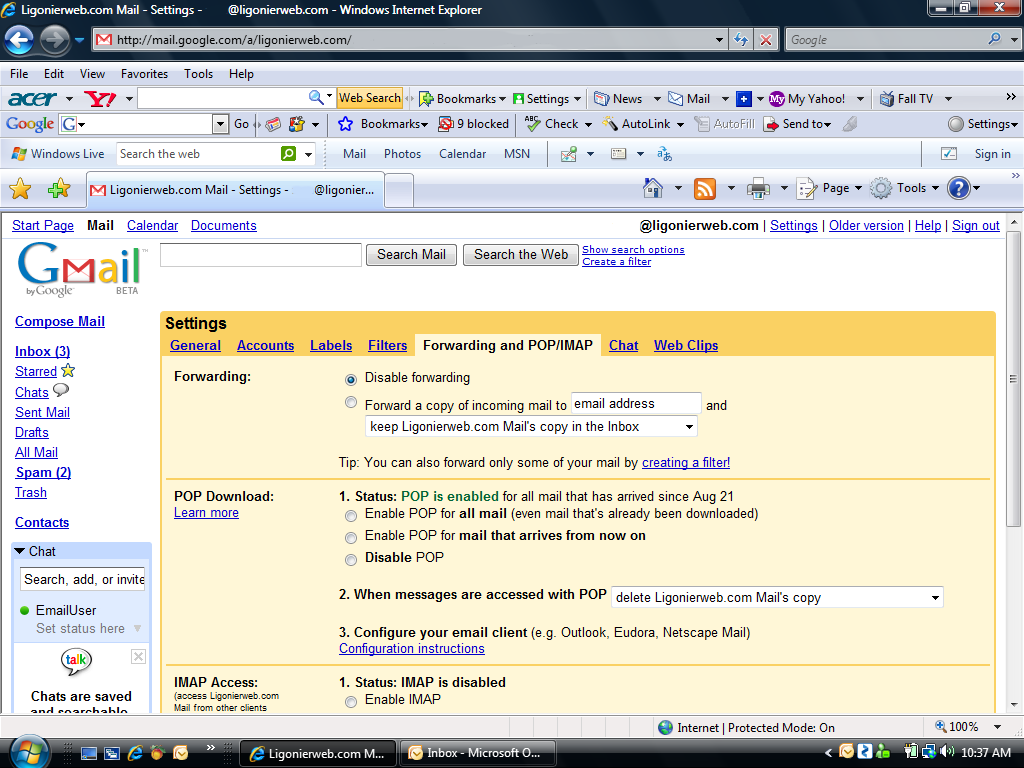Click the Add to Favorites star-plus icon
1024x768 pixels.
point(59,189)
